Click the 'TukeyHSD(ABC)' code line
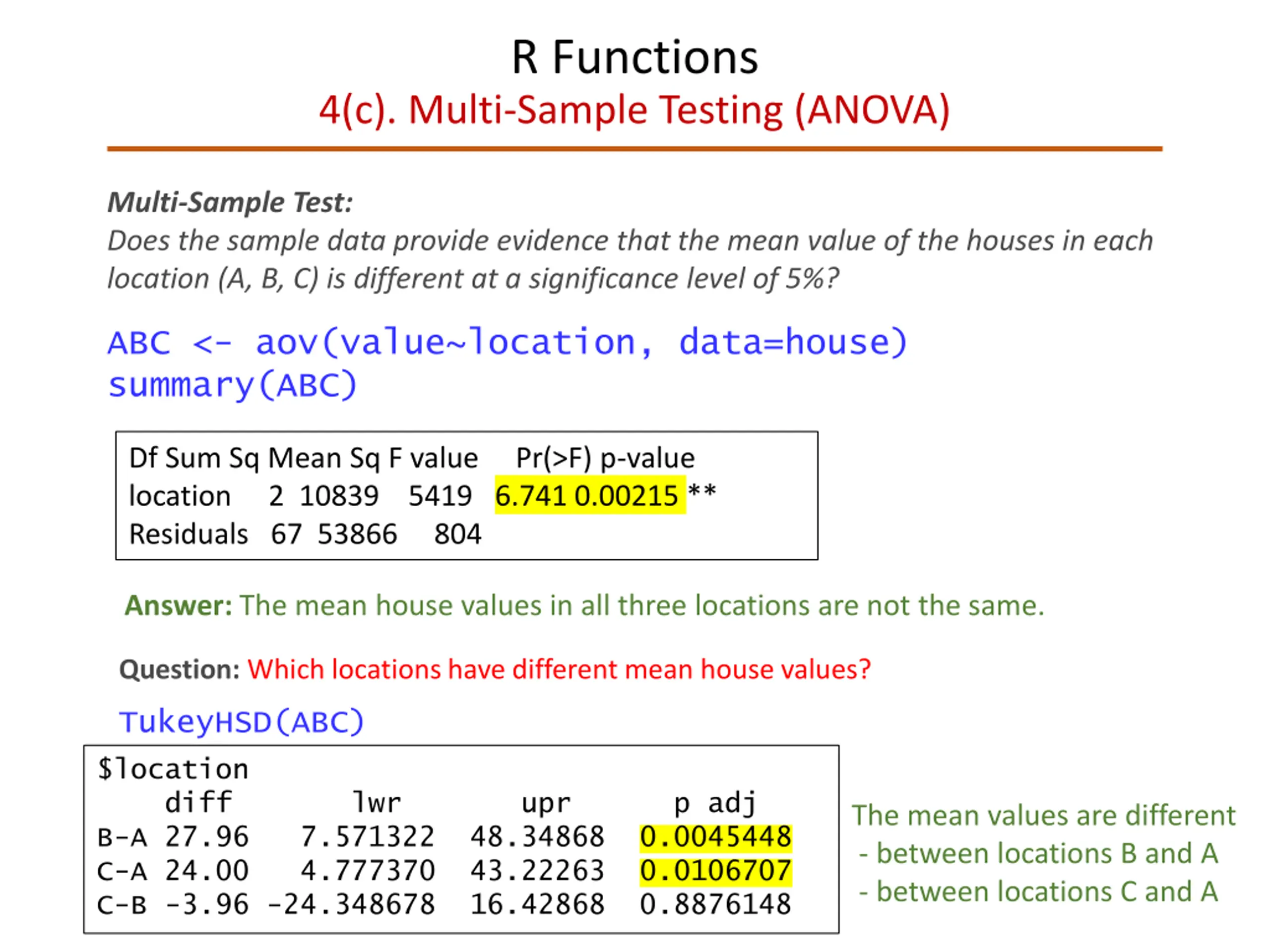This screenshot has width=1270, height=952. [241, 722]
